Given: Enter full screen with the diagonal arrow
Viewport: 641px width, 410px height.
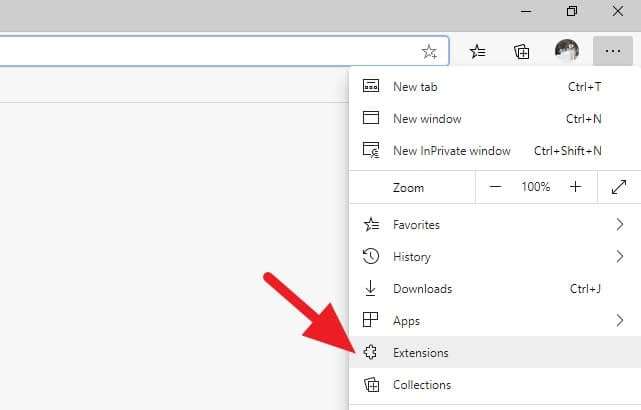Looking at the screenshot, I should pos(619,187).
